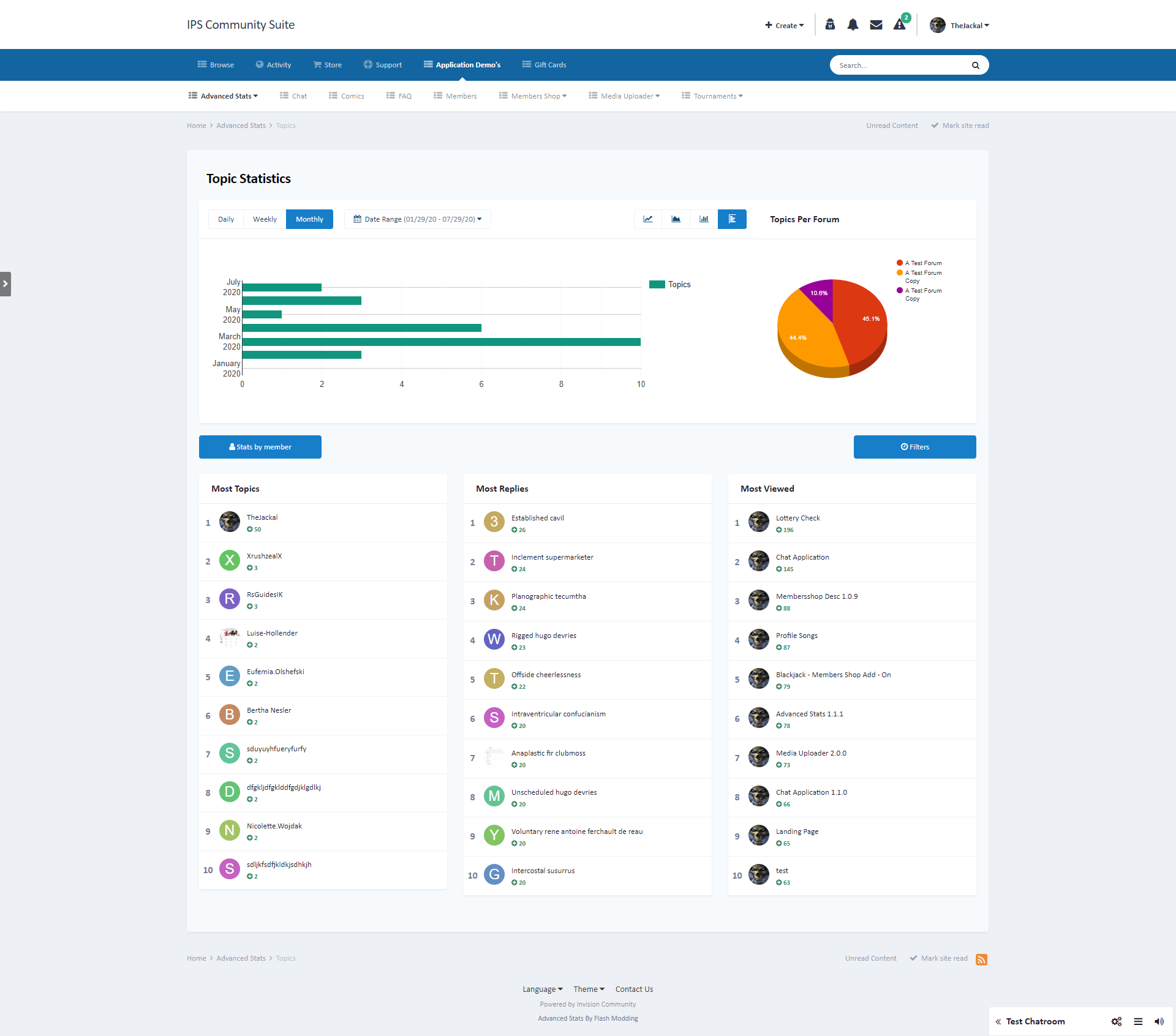Select Monthly interval
The height and width of the screenshot is (1036, 1176).
309,219
